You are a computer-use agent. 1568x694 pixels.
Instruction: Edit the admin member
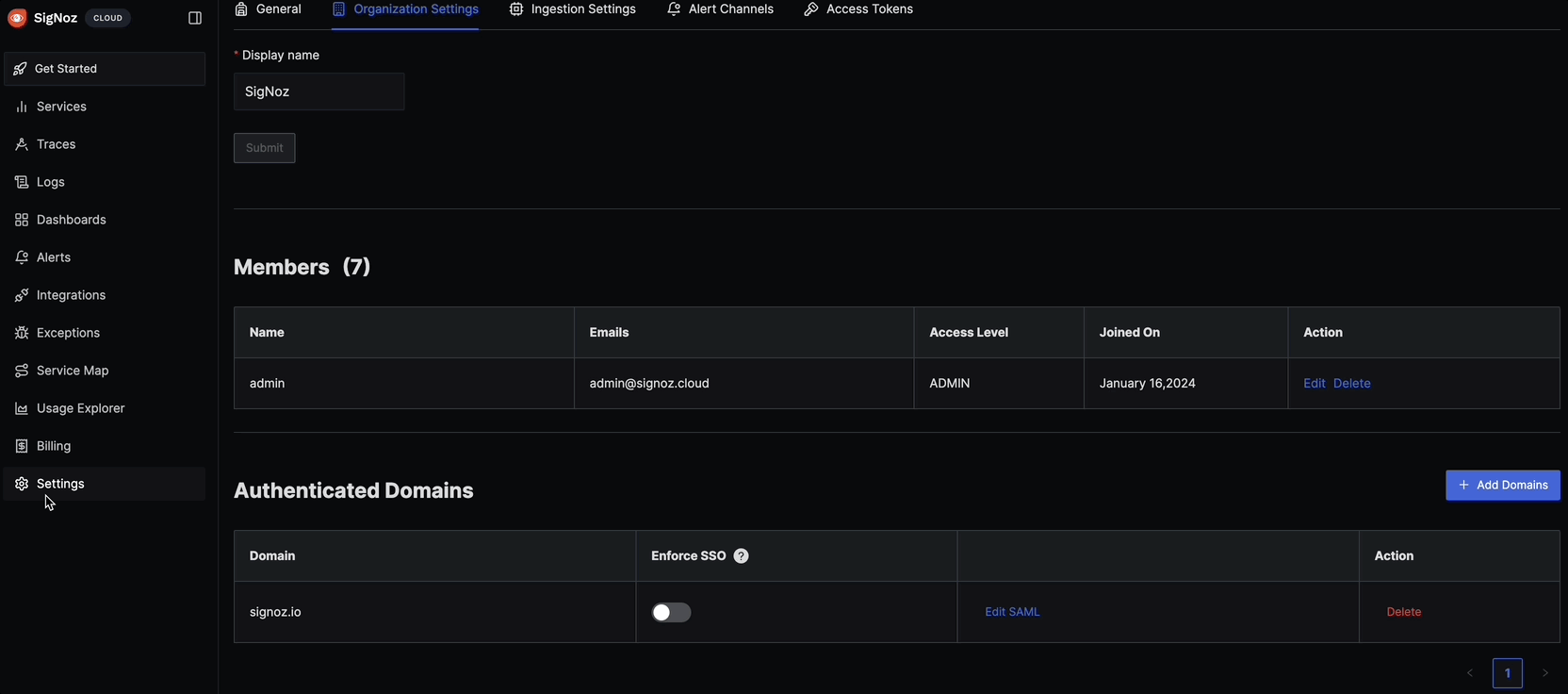point(1315,384)
